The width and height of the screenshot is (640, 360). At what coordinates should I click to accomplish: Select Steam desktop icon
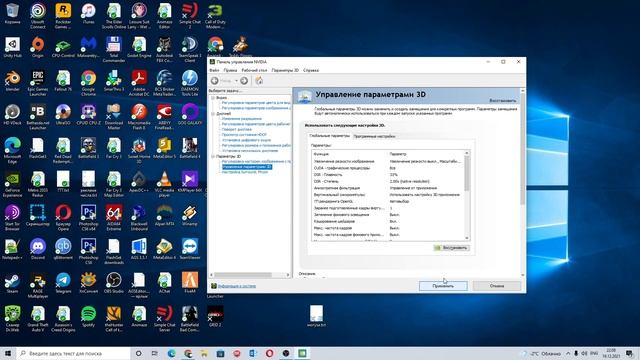coord(12,283)
